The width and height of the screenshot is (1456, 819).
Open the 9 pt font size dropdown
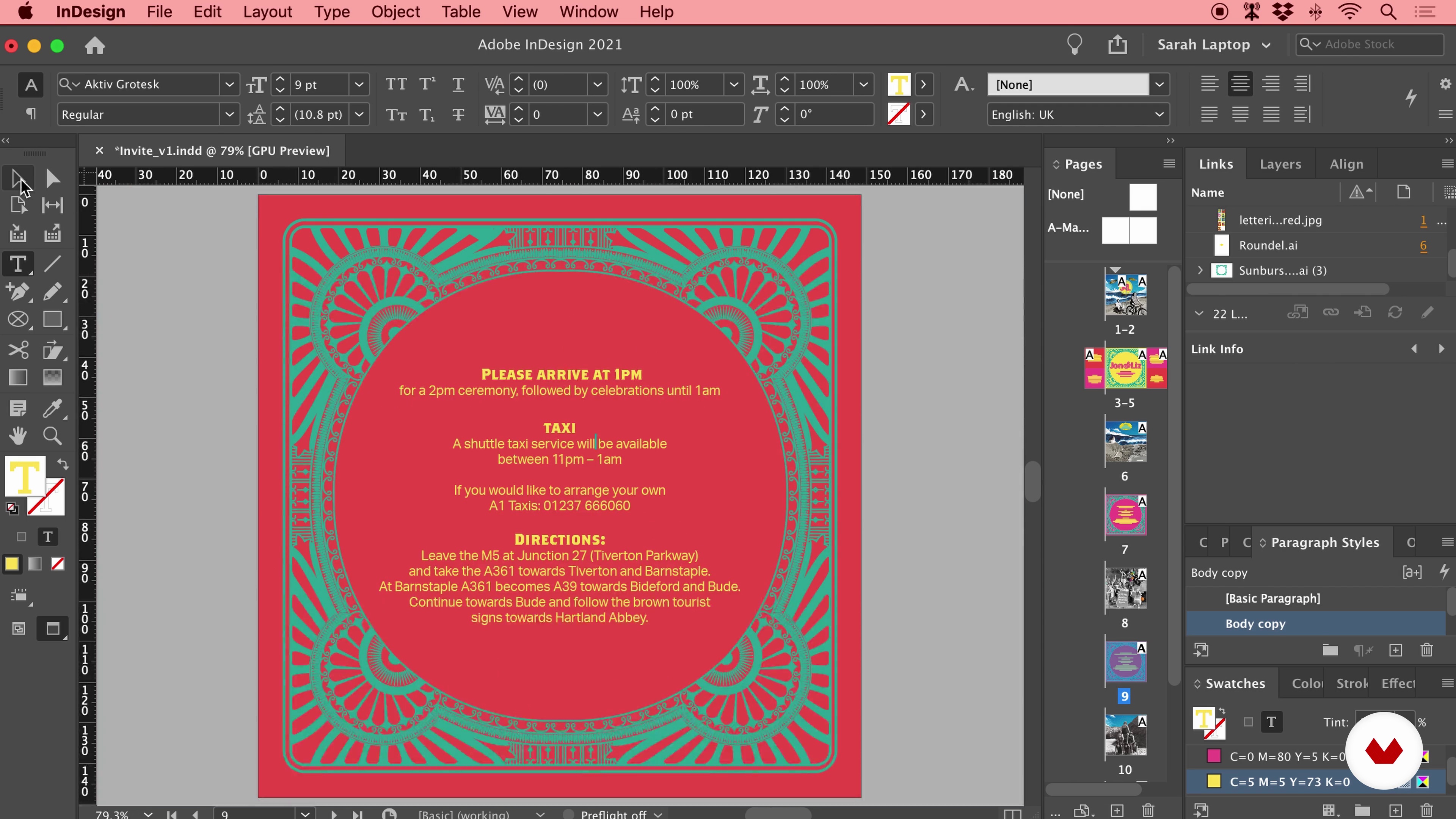[x=359, y=85]
